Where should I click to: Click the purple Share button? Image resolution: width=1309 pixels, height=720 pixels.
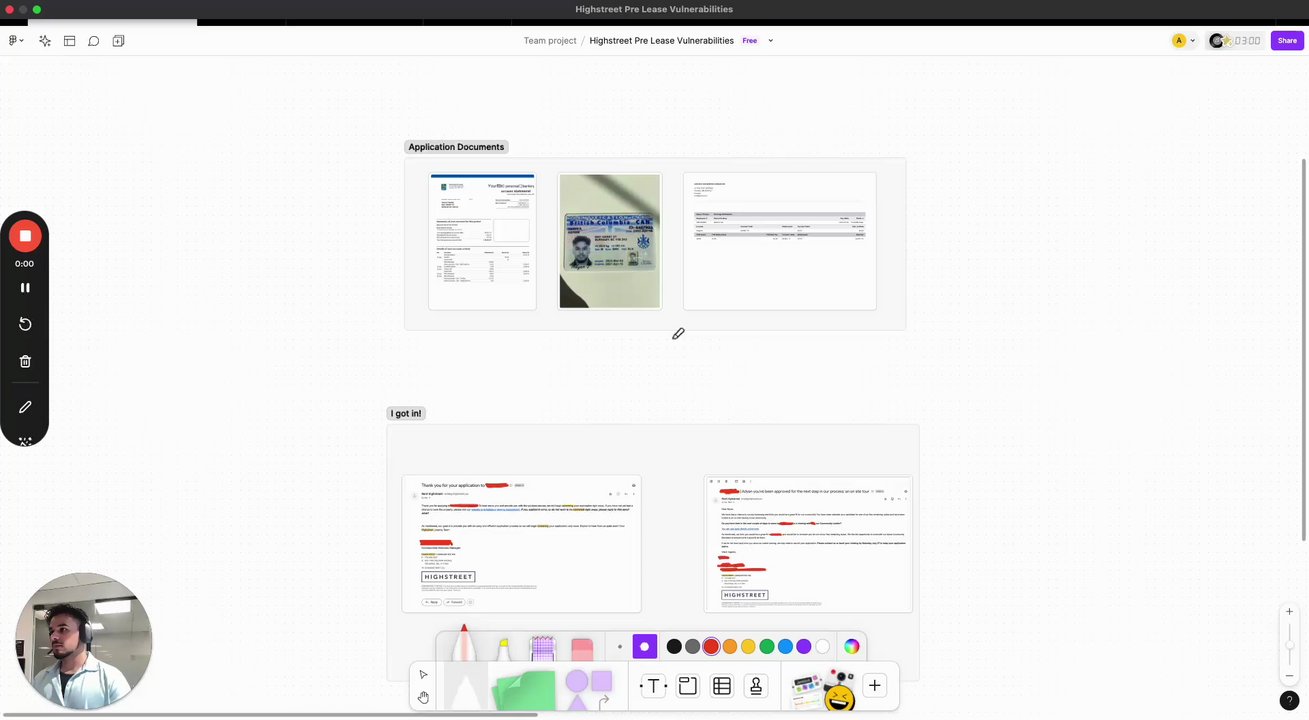point(1287,41)
